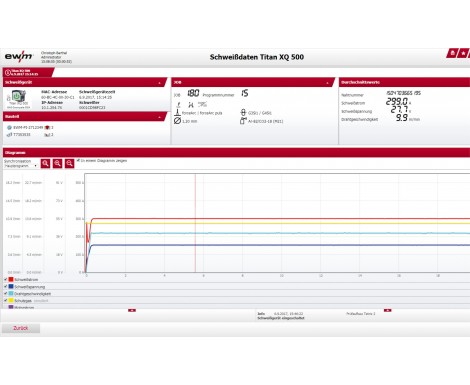Toggle the Schweißstrom series checkbox
Image resolution: width=470 pixels, height=385 pixels.
[x=5, y=279]
